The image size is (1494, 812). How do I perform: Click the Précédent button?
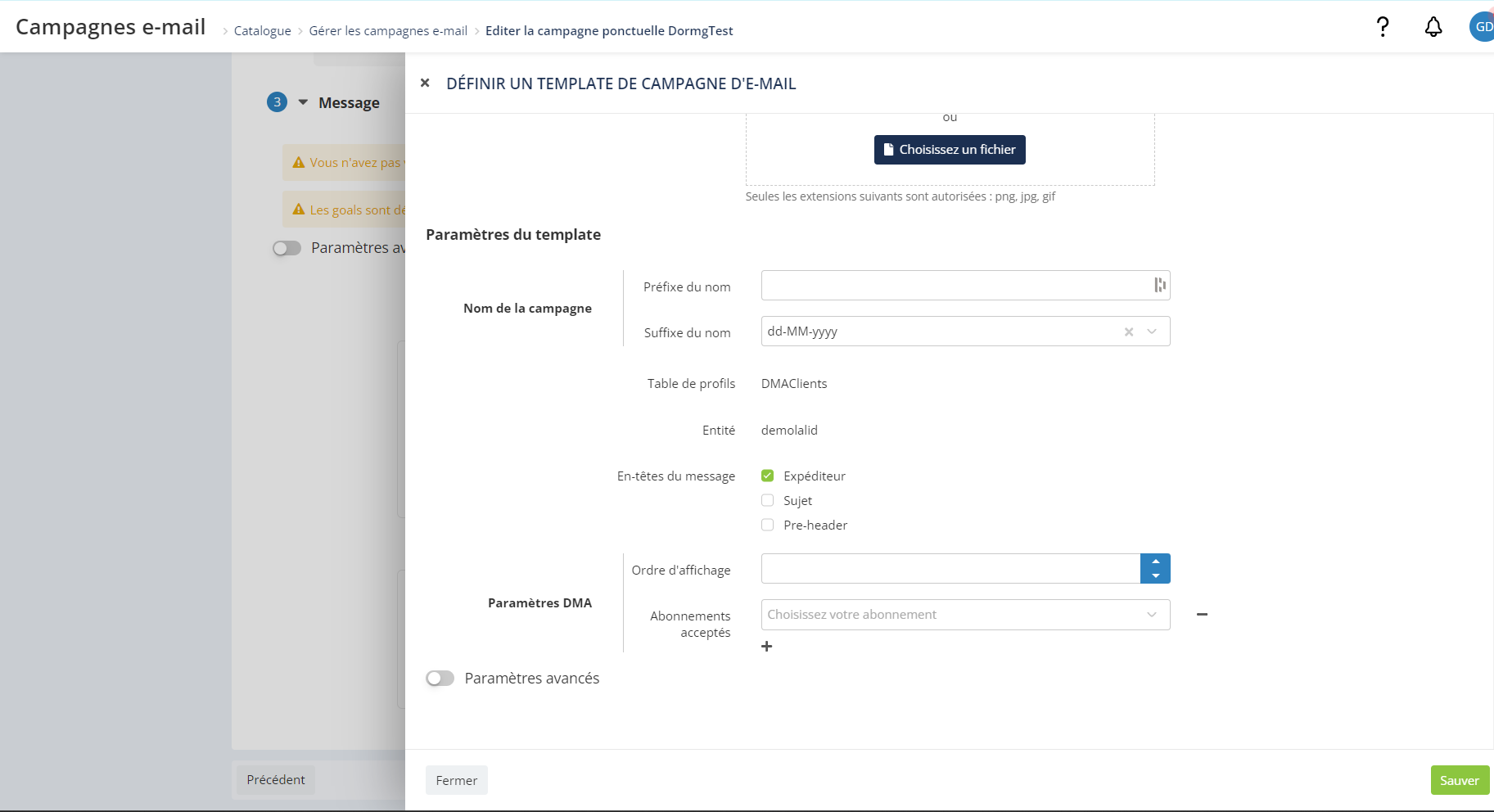[276, 779]
